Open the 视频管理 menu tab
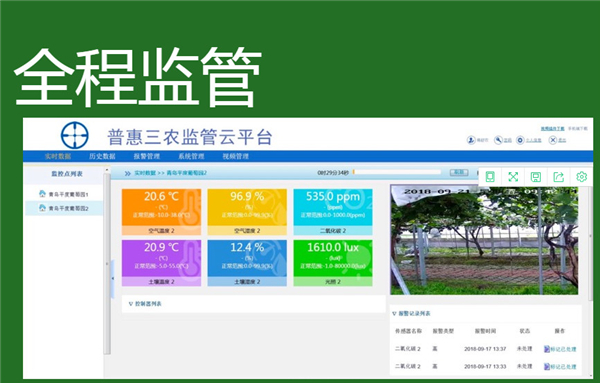600x383 pixels. [x=236, y=156]
